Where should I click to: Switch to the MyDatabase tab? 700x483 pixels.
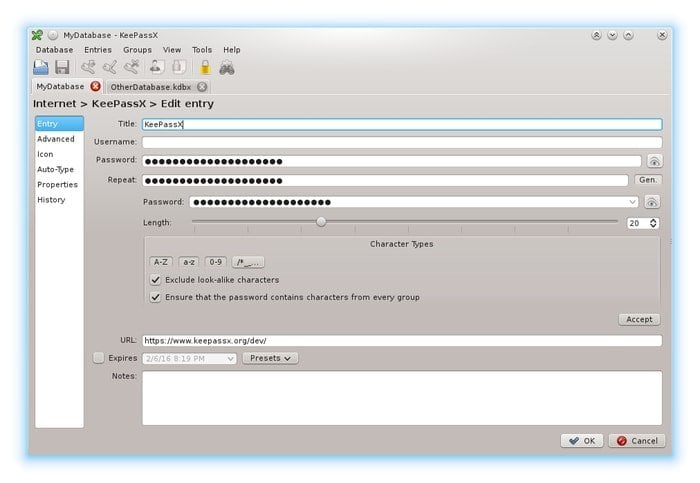point(60,86)
